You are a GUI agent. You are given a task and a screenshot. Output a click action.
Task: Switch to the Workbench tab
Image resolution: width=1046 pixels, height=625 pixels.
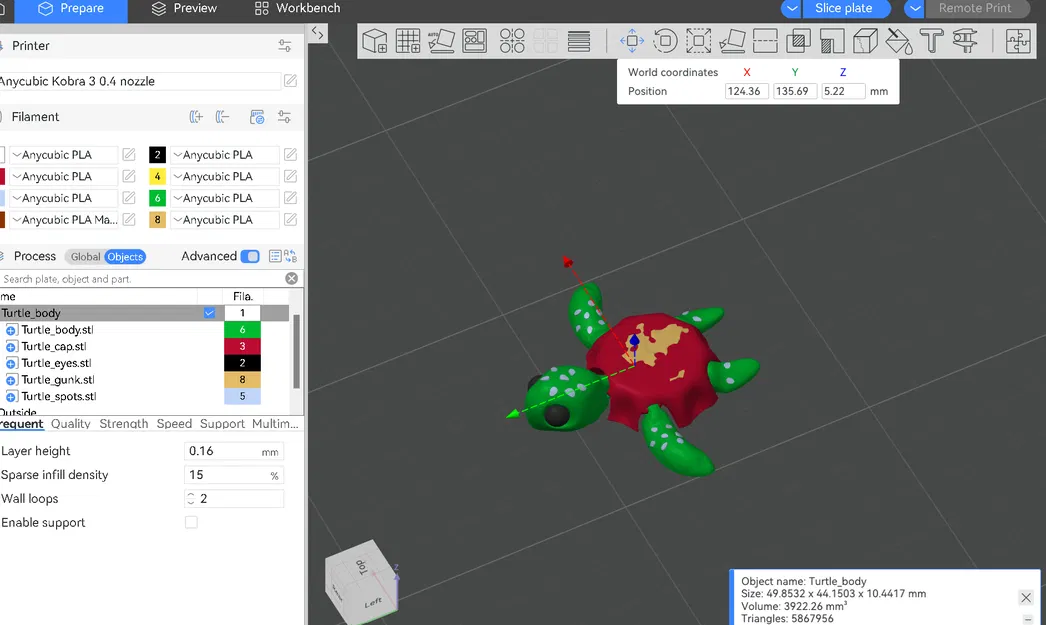pos(298,9)
